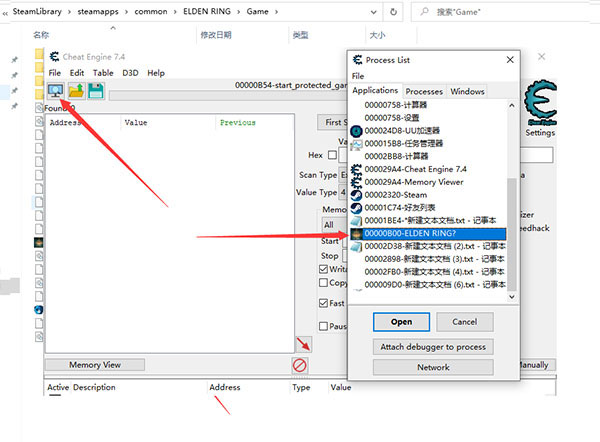Screen dimensions: 600x442
Task: Click the Open Process computer icon
Action: (54, 91)
